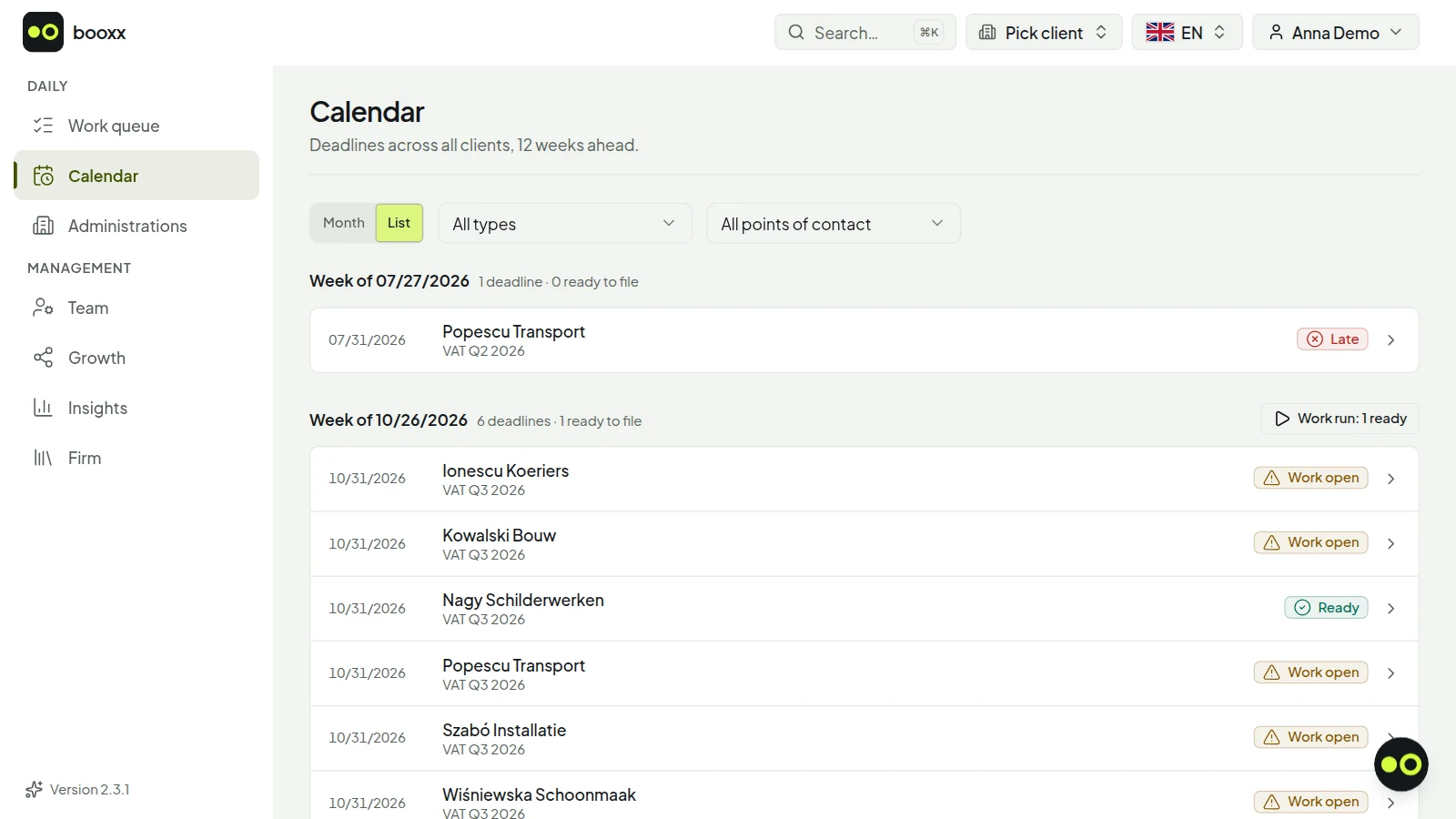Expand the Nagy Schilderwerken row chevron
Image resolution: width=1456 pixels, height=819 pixels.
pyautogui.click(x=1390, y=608)
